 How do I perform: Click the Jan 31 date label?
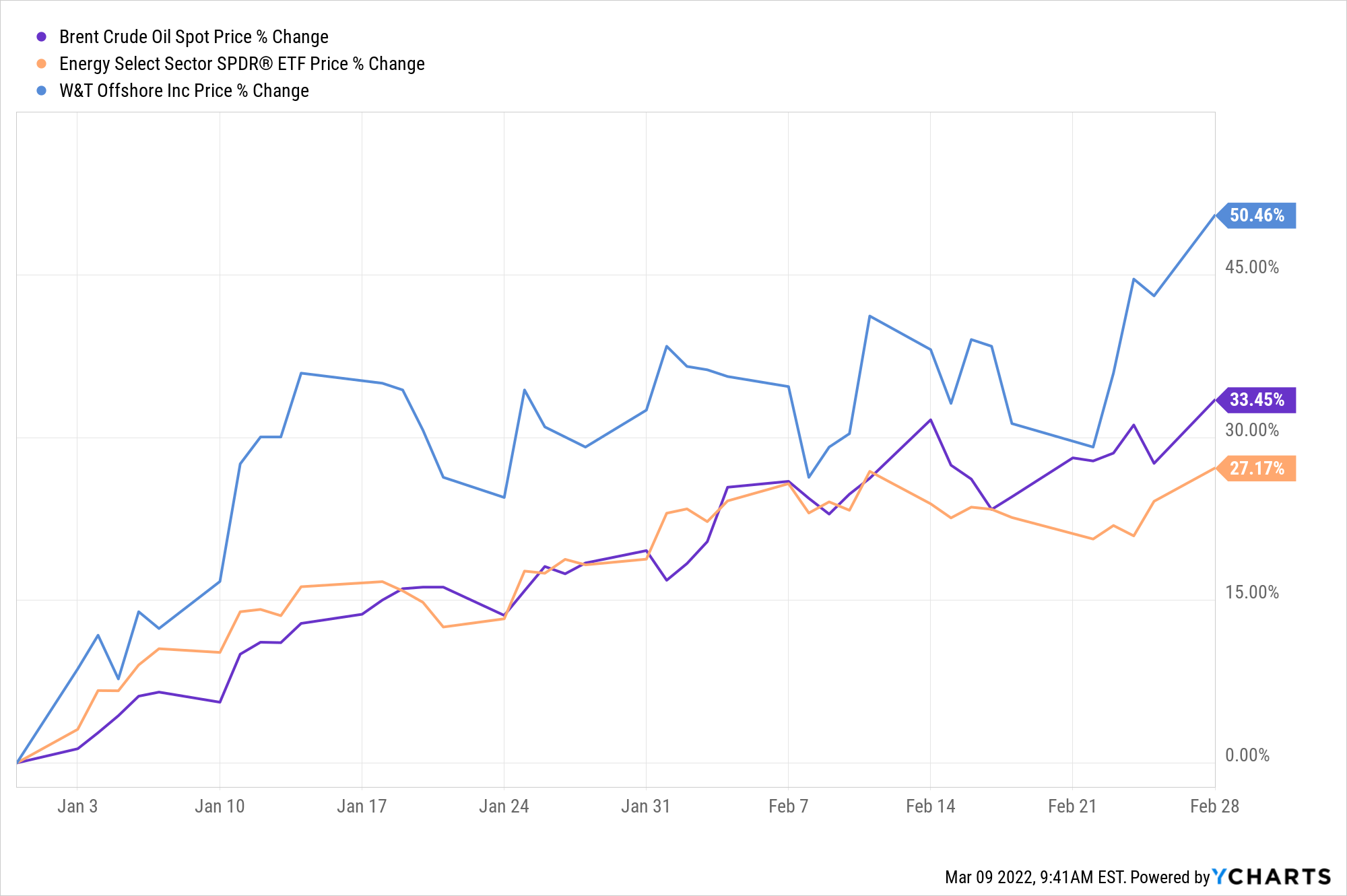click(646, 806)
